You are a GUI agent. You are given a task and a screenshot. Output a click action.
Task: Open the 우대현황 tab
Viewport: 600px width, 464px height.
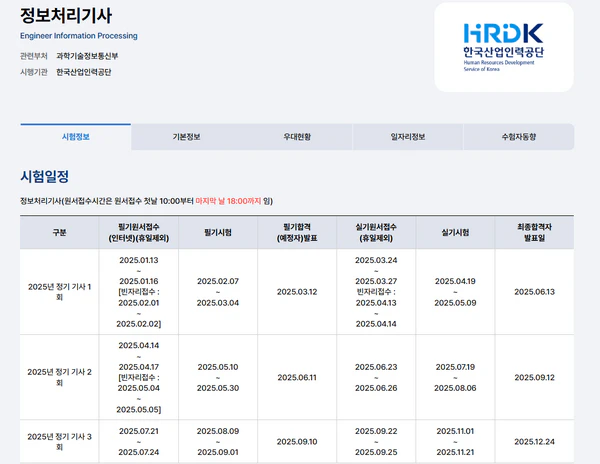[297, 137]
